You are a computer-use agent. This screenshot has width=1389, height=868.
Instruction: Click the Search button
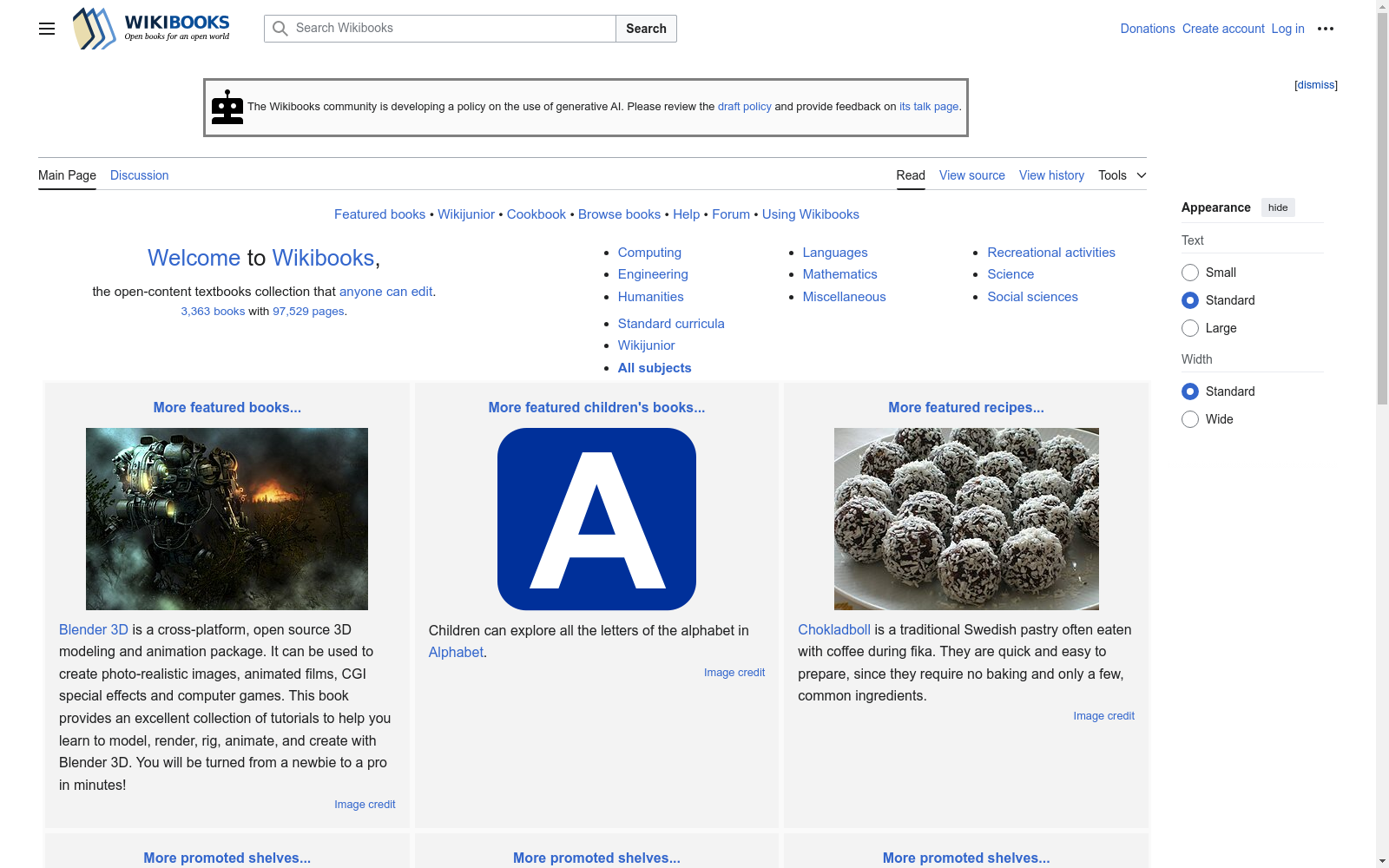coord(646,29)
